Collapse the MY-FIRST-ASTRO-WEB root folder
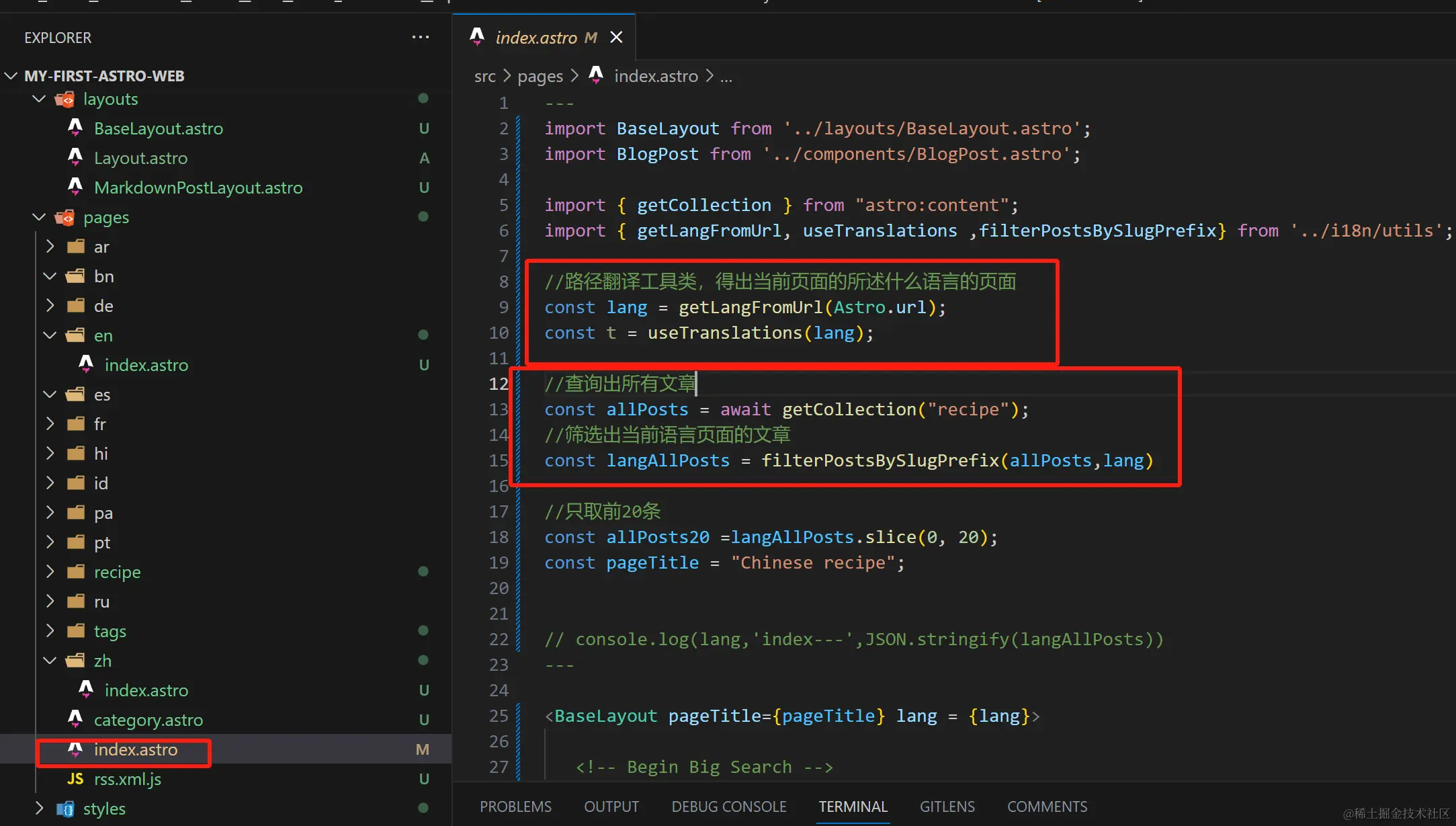The width and height of the screenshot is (1456, 826). [11, 76]
